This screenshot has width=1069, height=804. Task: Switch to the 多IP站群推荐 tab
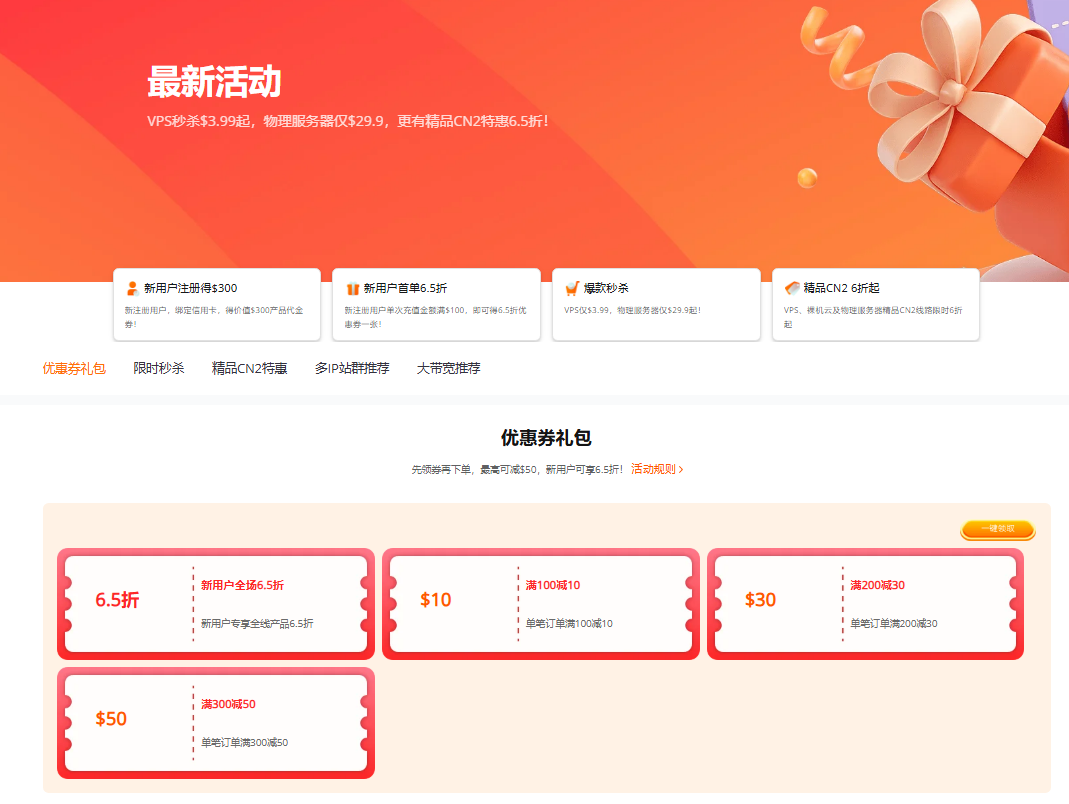[352, 368]
